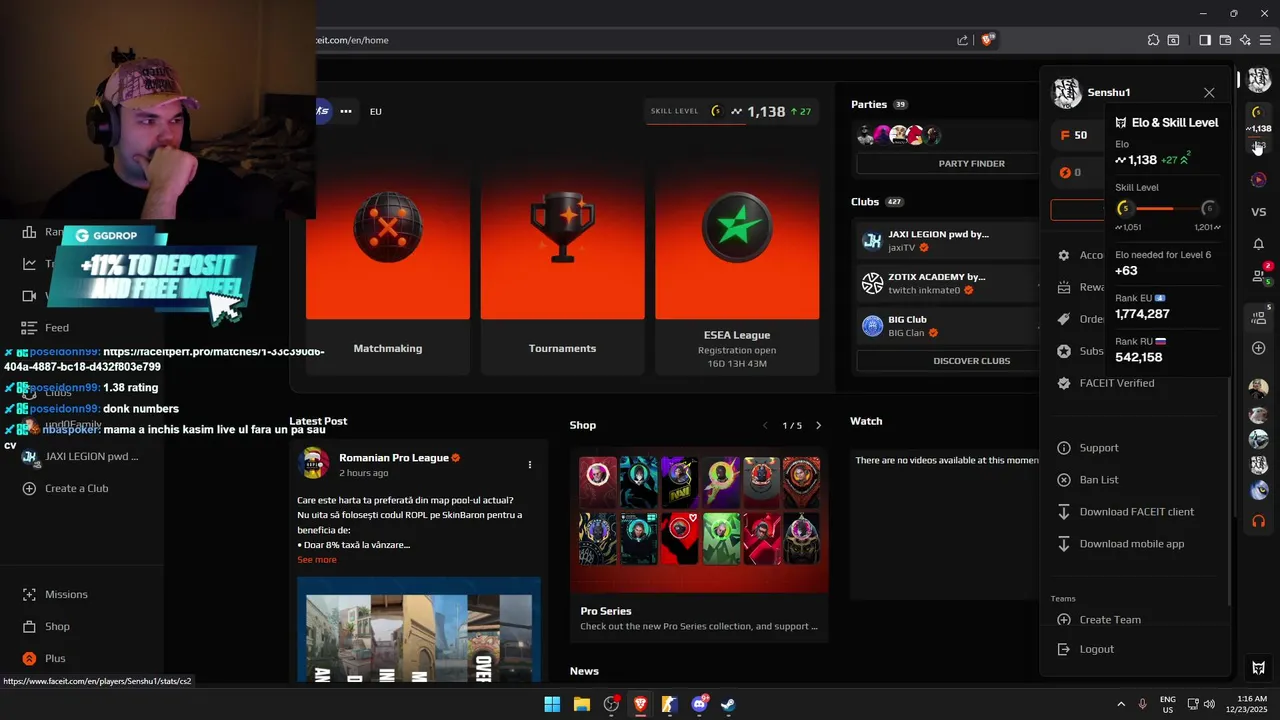Screen dimensions: 1280x720
Task: Open Shop in left navigation
Action: (57, 626)
